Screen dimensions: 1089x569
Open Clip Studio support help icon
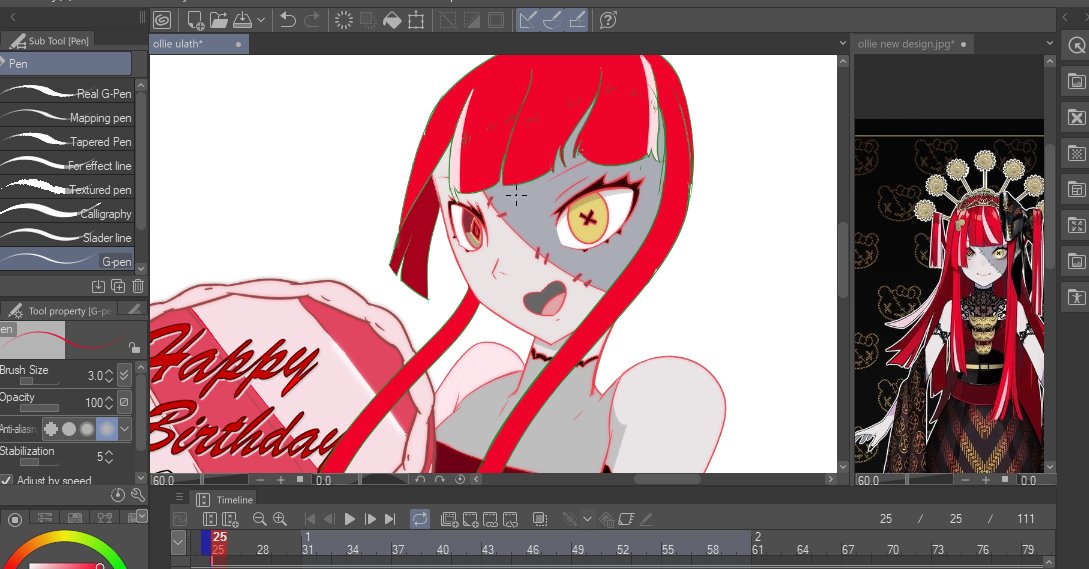608,20
